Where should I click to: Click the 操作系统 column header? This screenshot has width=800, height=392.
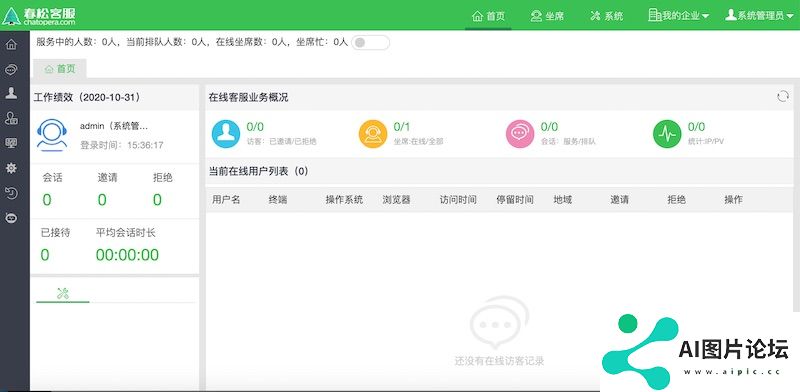pos(344,200)
